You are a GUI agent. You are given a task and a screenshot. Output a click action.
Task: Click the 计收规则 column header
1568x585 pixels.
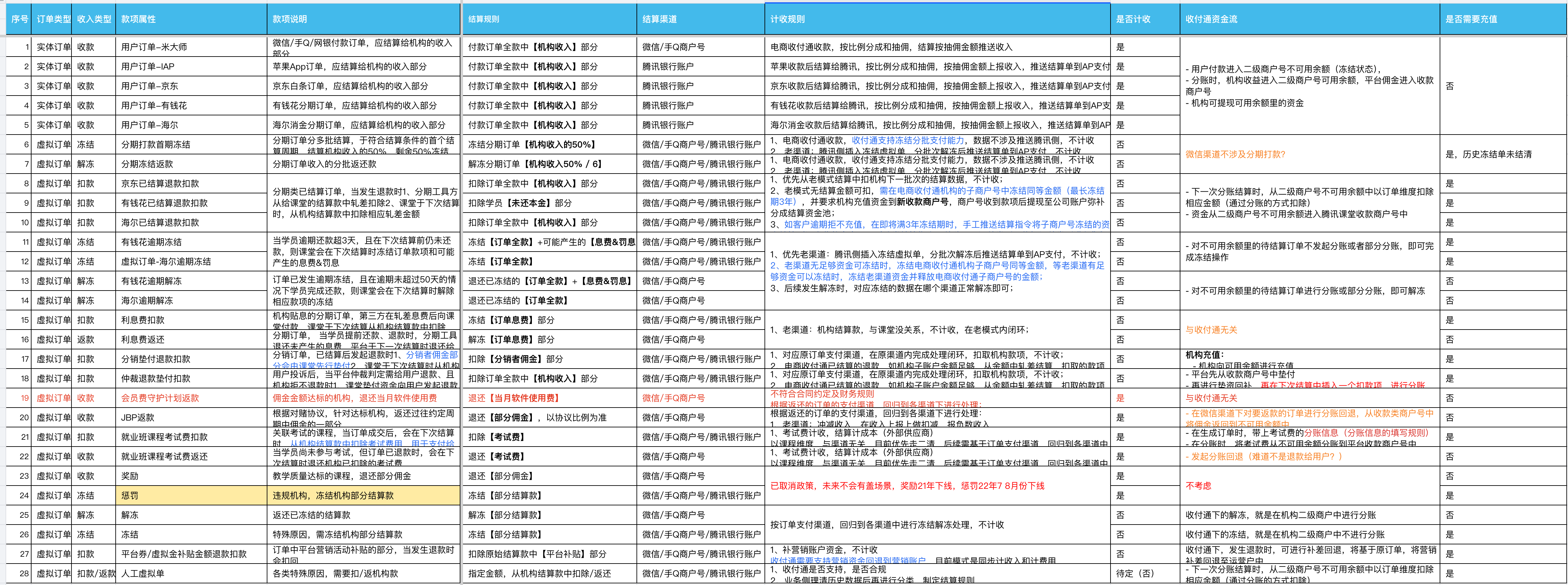[x=937, y=19]
